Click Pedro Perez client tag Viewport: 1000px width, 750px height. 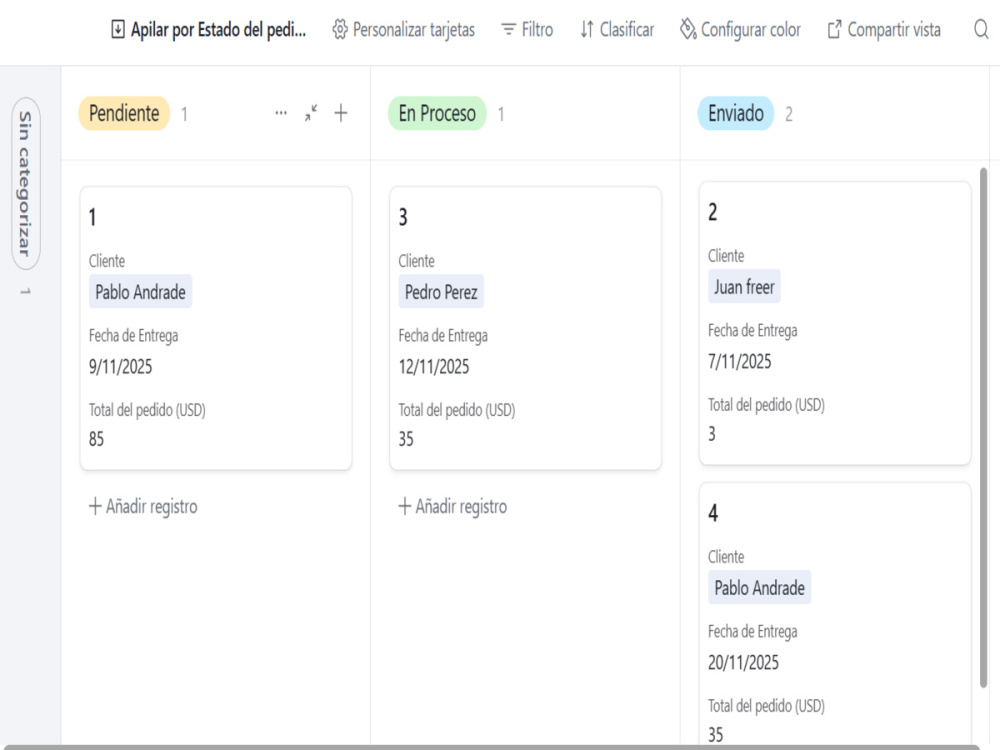pyautogui.click(x=441, y=292)
